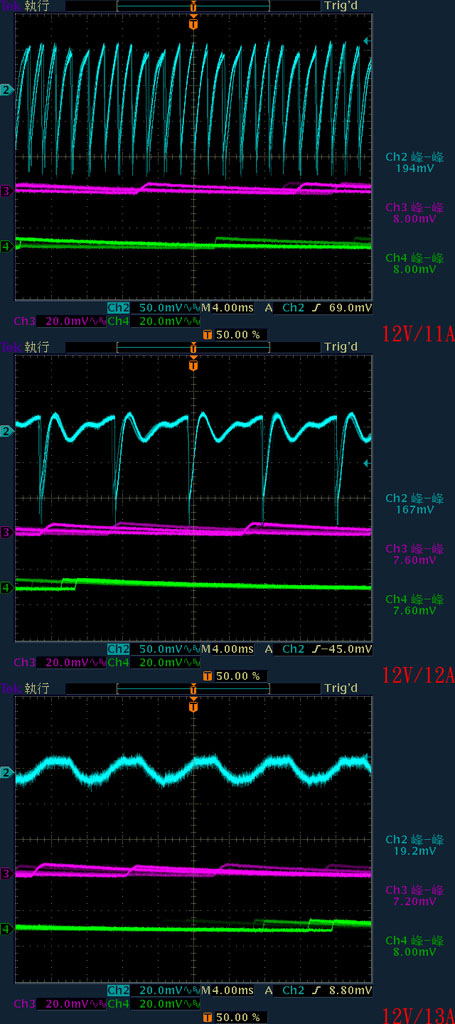455x1024 pixels.
Task: Click the Ch4 8.00mV readout in 12V/11A capture
Action: (x=415, y=263)
